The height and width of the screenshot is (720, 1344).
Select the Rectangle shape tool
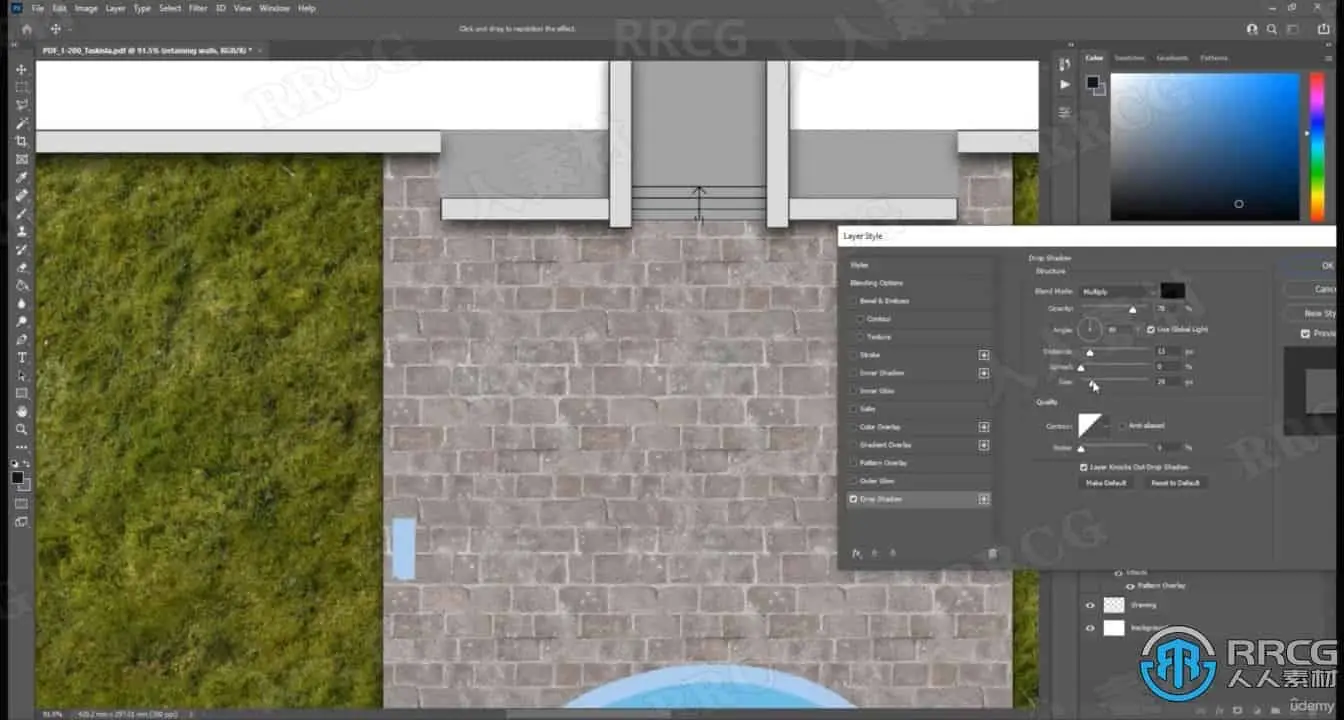(x=22, y=393)
